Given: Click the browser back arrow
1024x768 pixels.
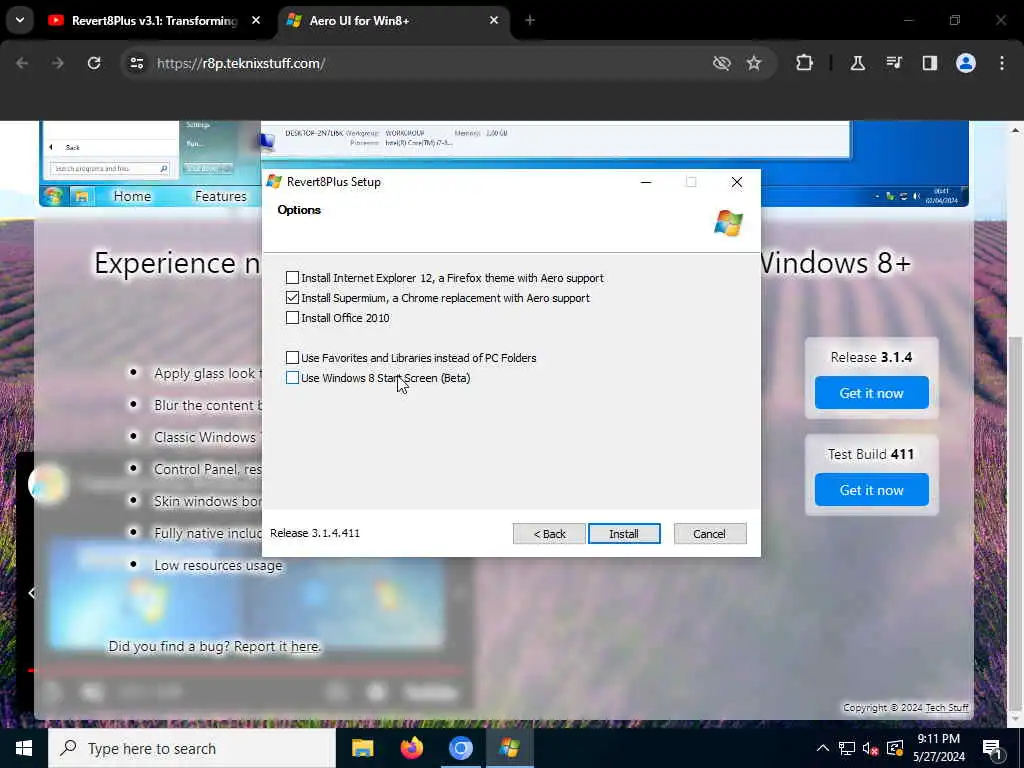Looking at the screenshot, I should click(x=22, y=63).
